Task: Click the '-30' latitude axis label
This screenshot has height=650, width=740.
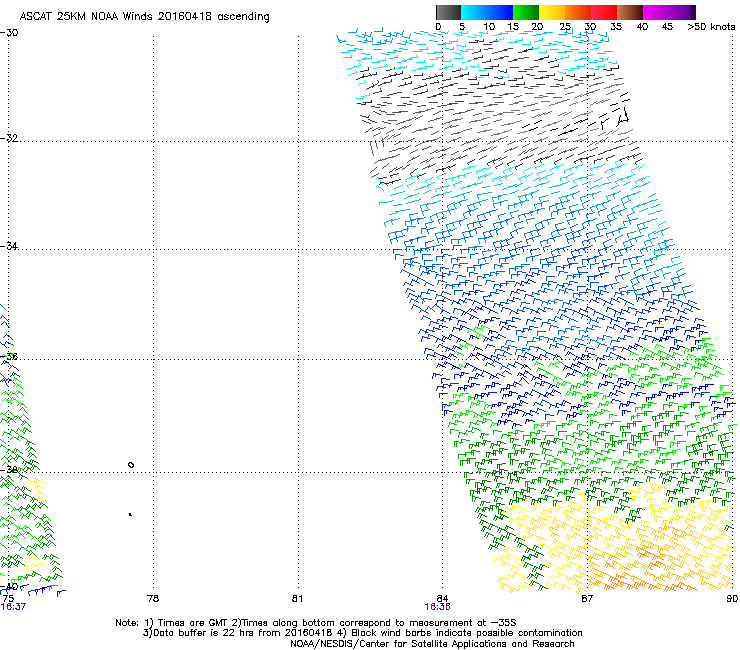Action: click(x=9, y=33)
